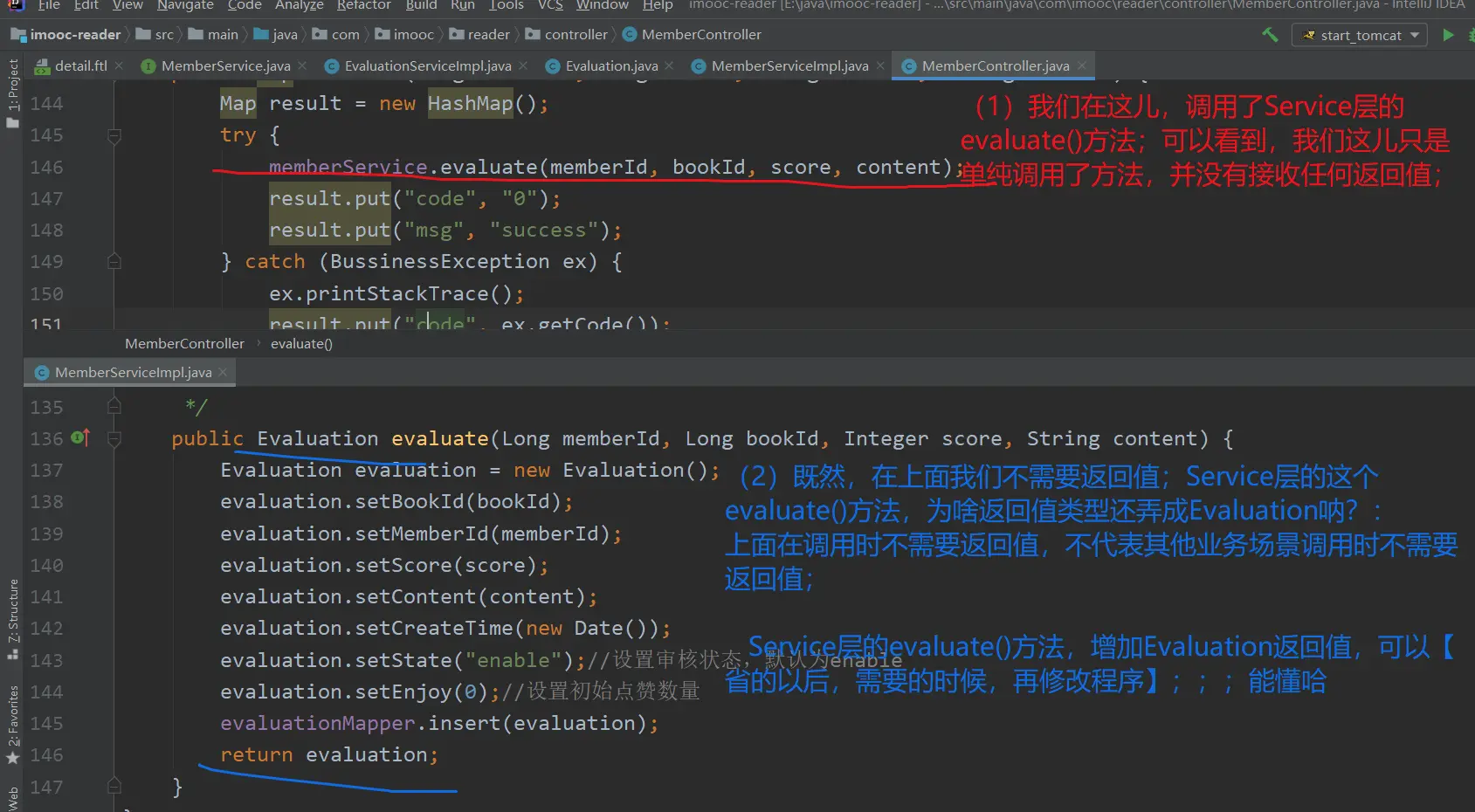Click the implements-method gutter icon on line 136
The width and height of the screenshot is (1475, 812).
coord(80,437)
